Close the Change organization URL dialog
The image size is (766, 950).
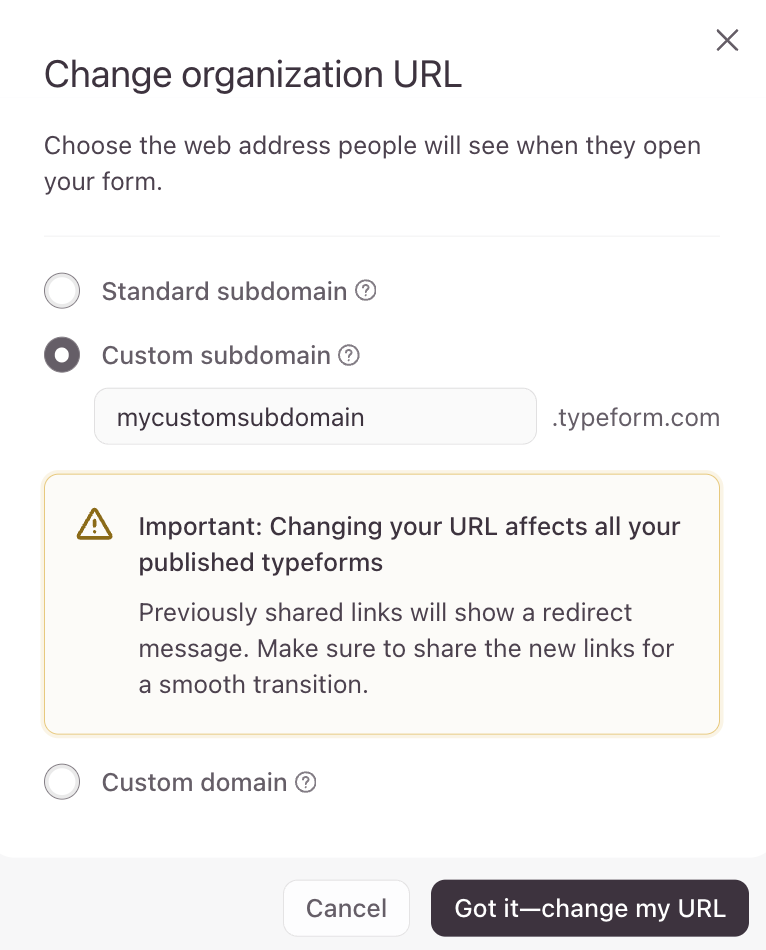727,40
